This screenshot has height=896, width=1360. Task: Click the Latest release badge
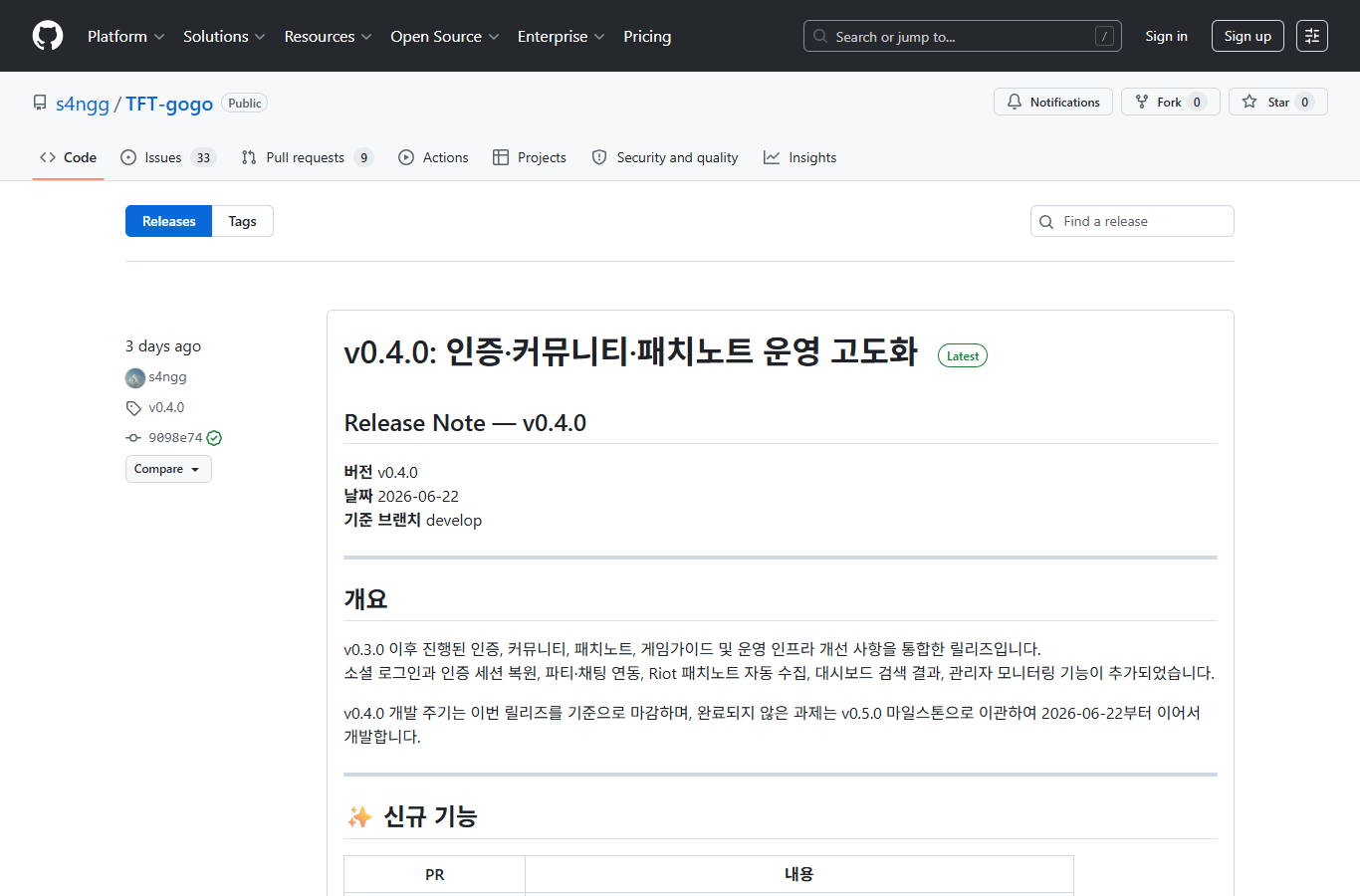tap(962, 355)
